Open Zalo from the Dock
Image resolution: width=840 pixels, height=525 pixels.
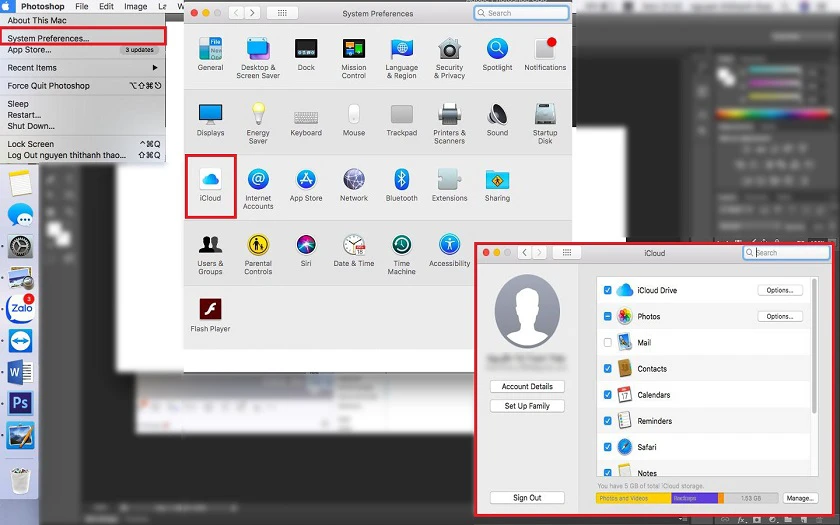tap(21, 309)
